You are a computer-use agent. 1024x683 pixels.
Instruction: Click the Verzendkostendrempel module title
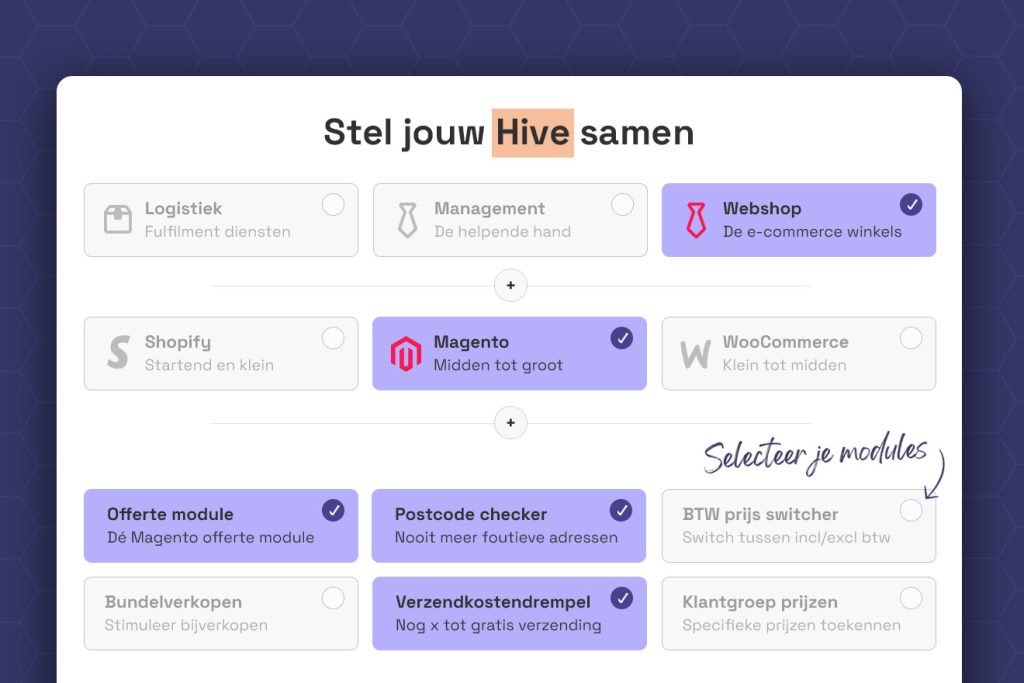(493, 602)
